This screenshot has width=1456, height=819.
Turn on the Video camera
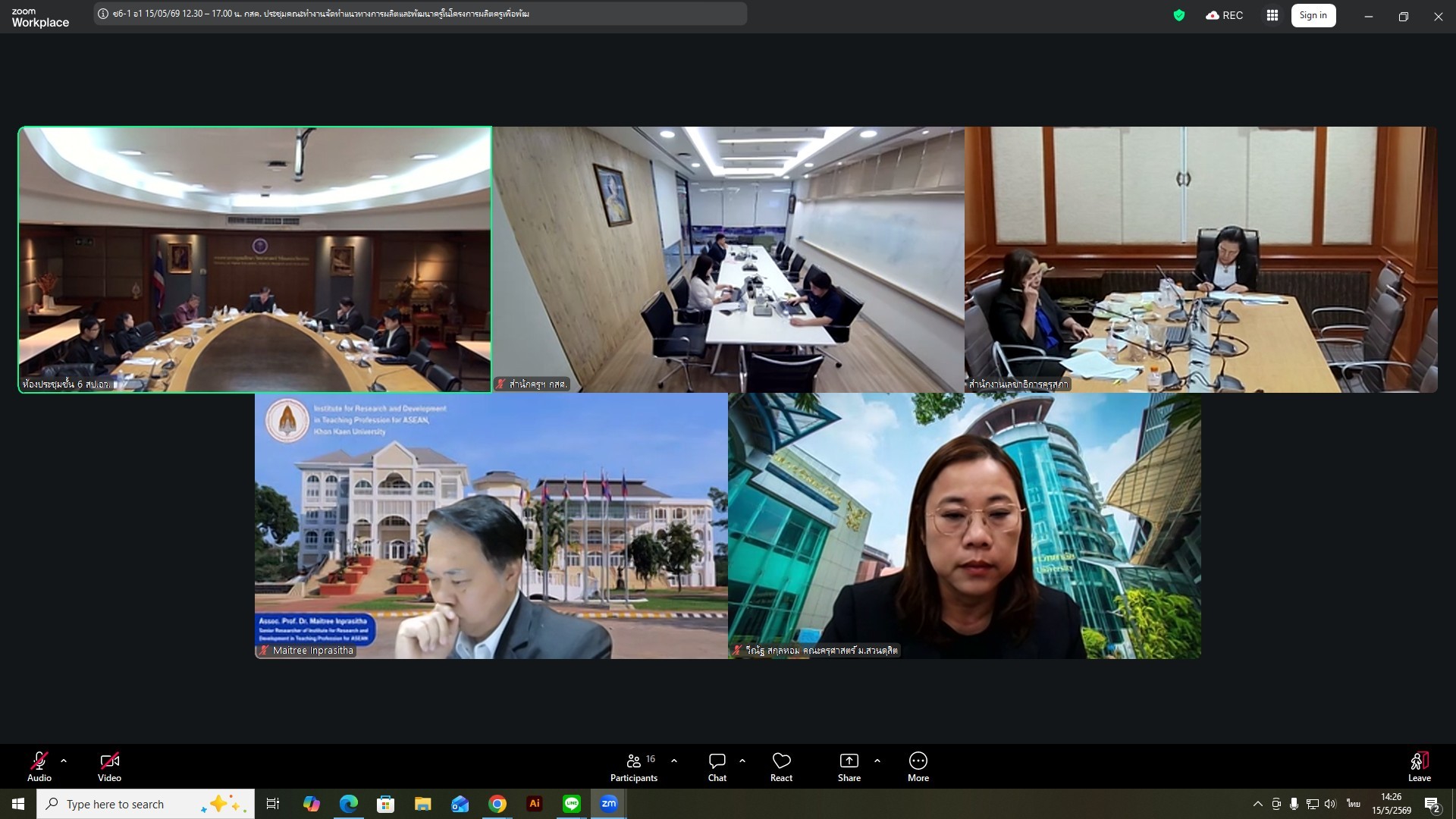[109, 766]
